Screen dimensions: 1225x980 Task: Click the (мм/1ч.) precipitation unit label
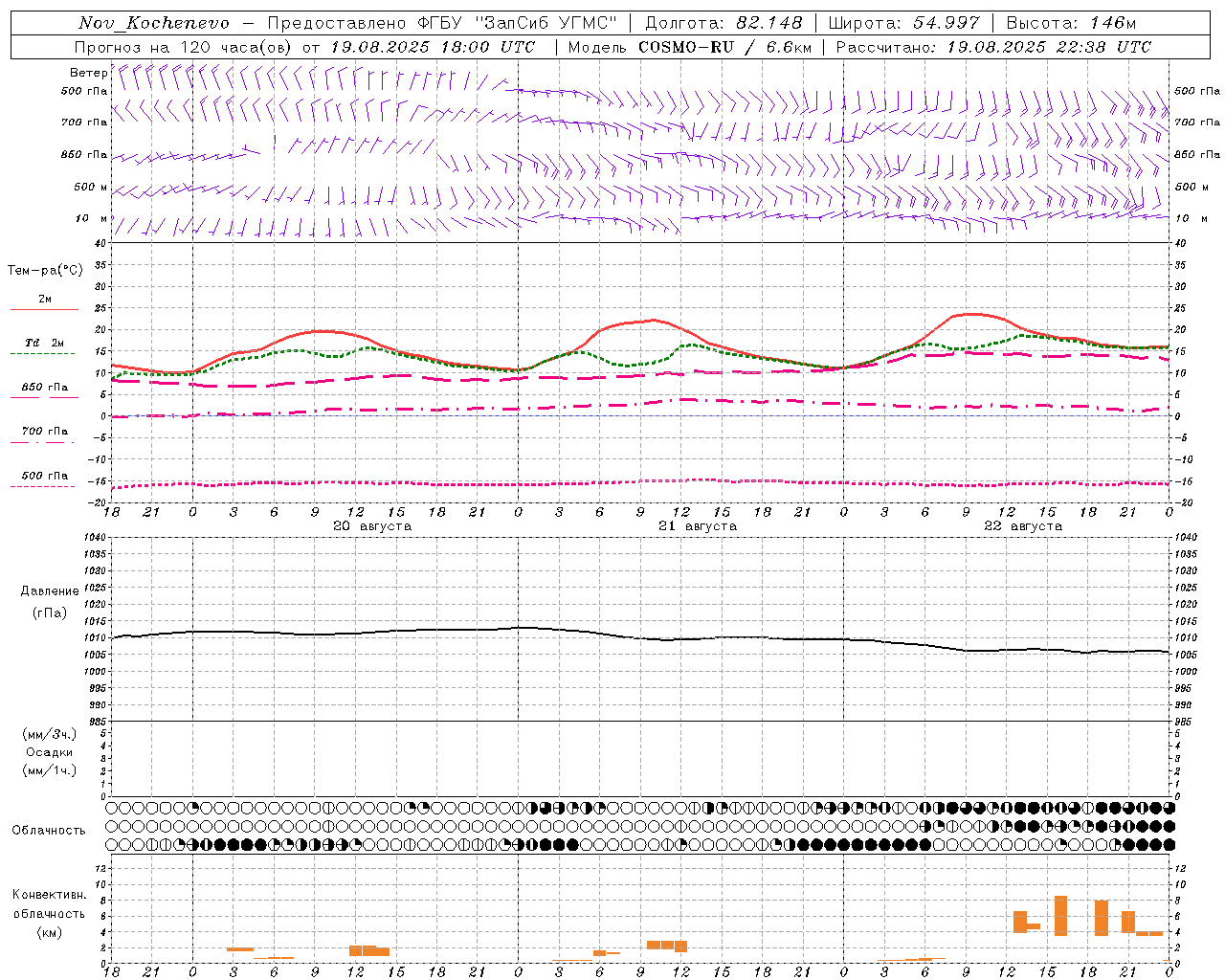50,770
